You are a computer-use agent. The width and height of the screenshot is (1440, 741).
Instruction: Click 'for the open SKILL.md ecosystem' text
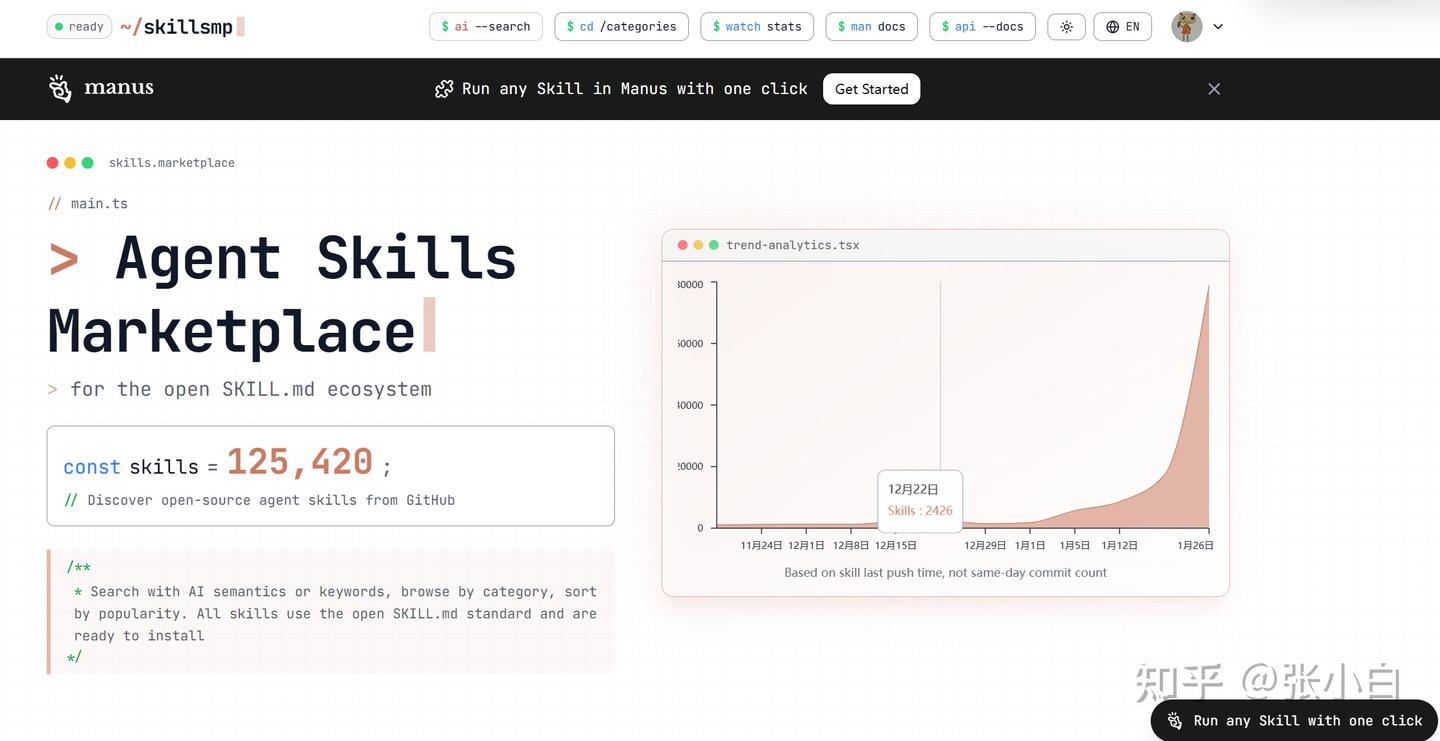[x=251, y=389]
